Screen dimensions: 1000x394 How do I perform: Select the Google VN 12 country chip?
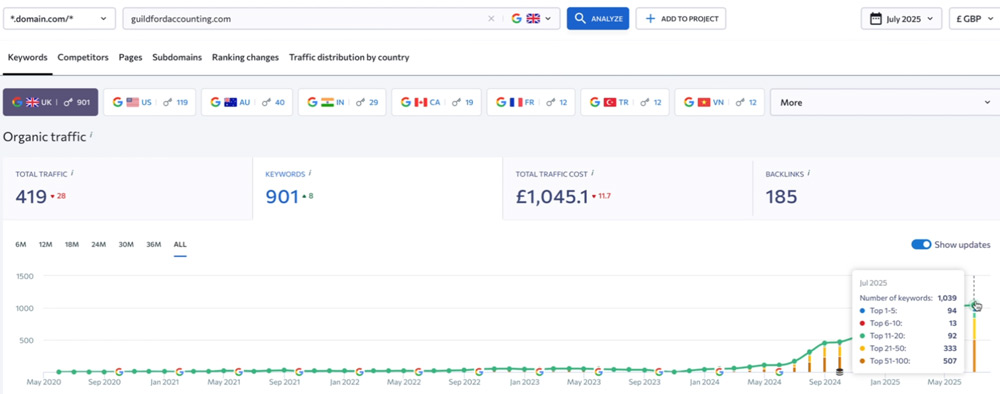pyautogui.click(x=719, y=102)
